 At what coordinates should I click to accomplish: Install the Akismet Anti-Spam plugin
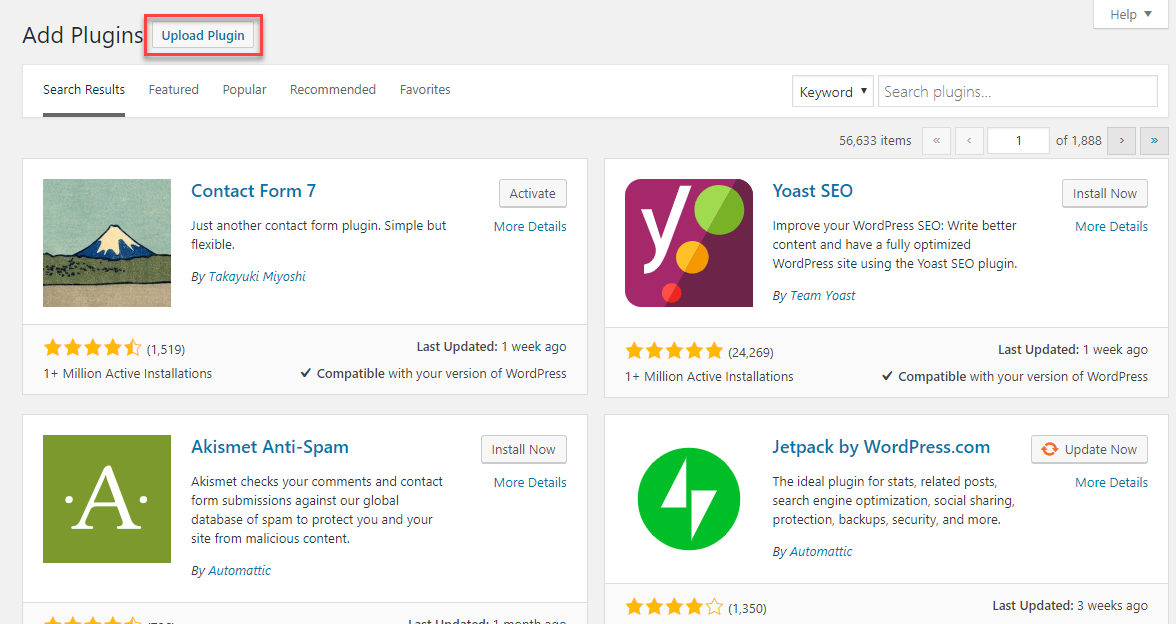click(x=524, y=449)
